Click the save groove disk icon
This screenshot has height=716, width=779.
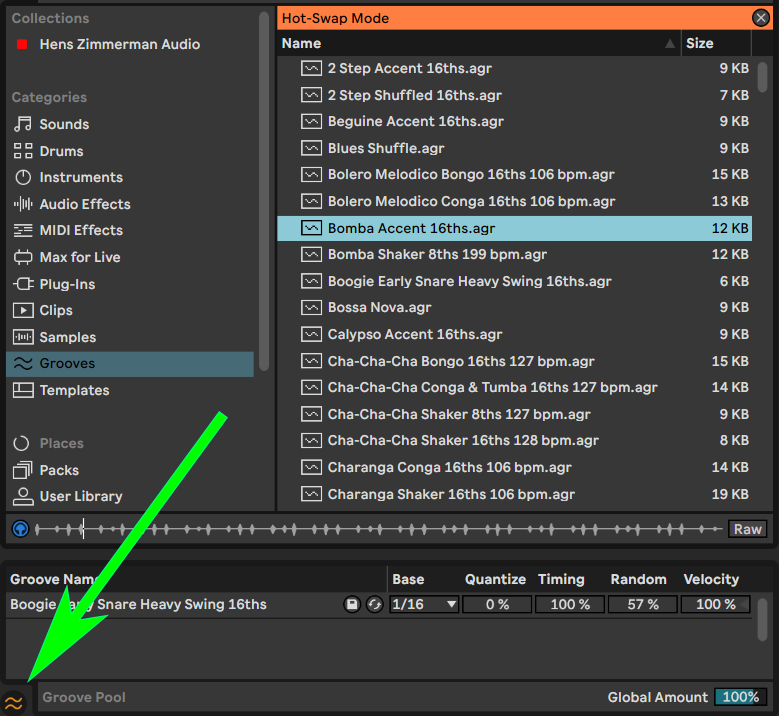click(352, 604)
